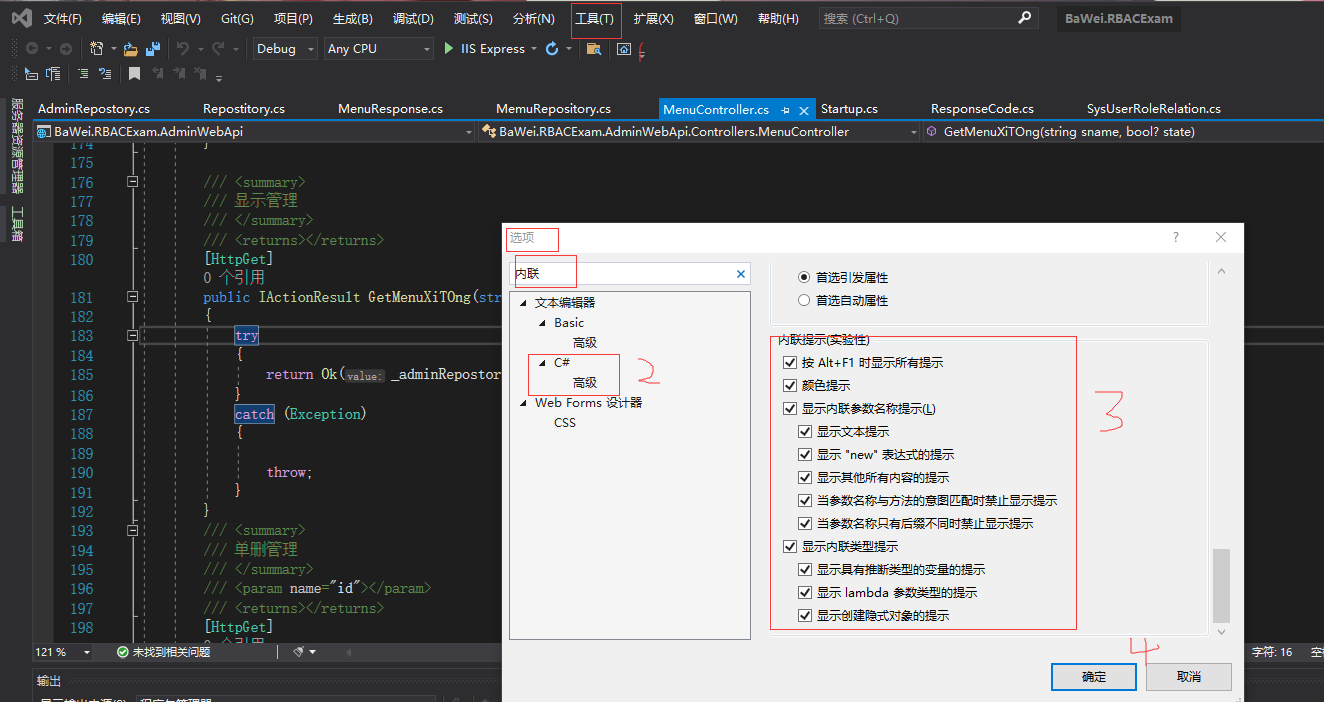Click the magnifier icon in the search box
Image resolution: width=1324 pixels, height=702 pixels.
pos(1025,18)
